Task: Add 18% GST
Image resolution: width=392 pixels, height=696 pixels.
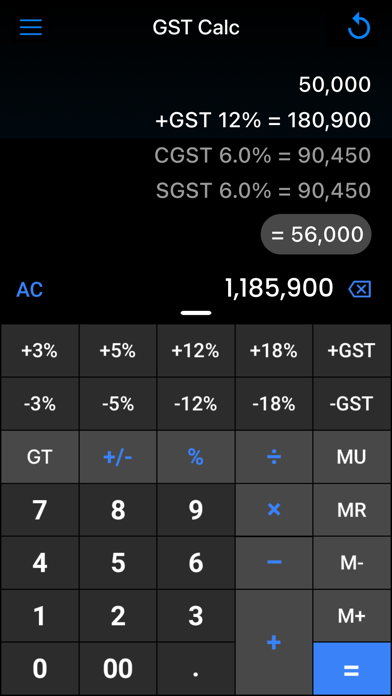Action: coord(274,351)
